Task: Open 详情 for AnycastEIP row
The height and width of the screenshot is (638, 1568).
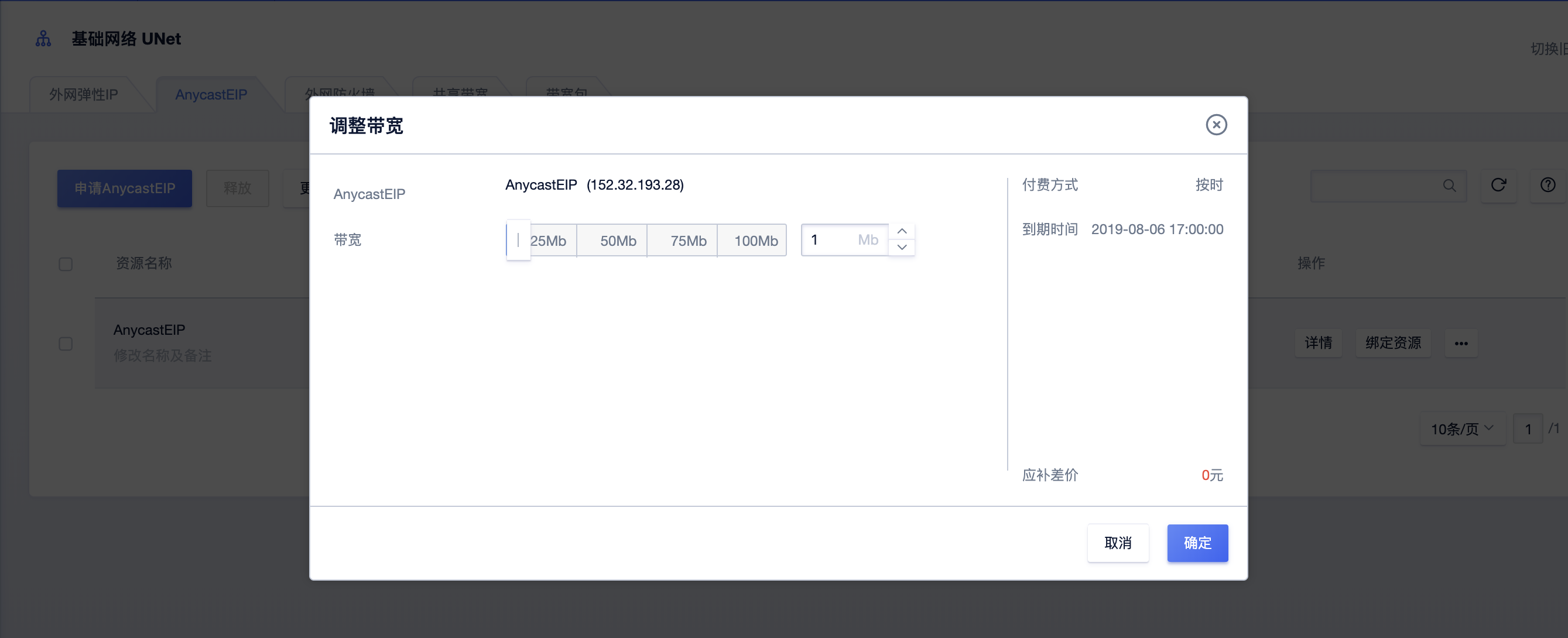Action: coord(1318,344)
